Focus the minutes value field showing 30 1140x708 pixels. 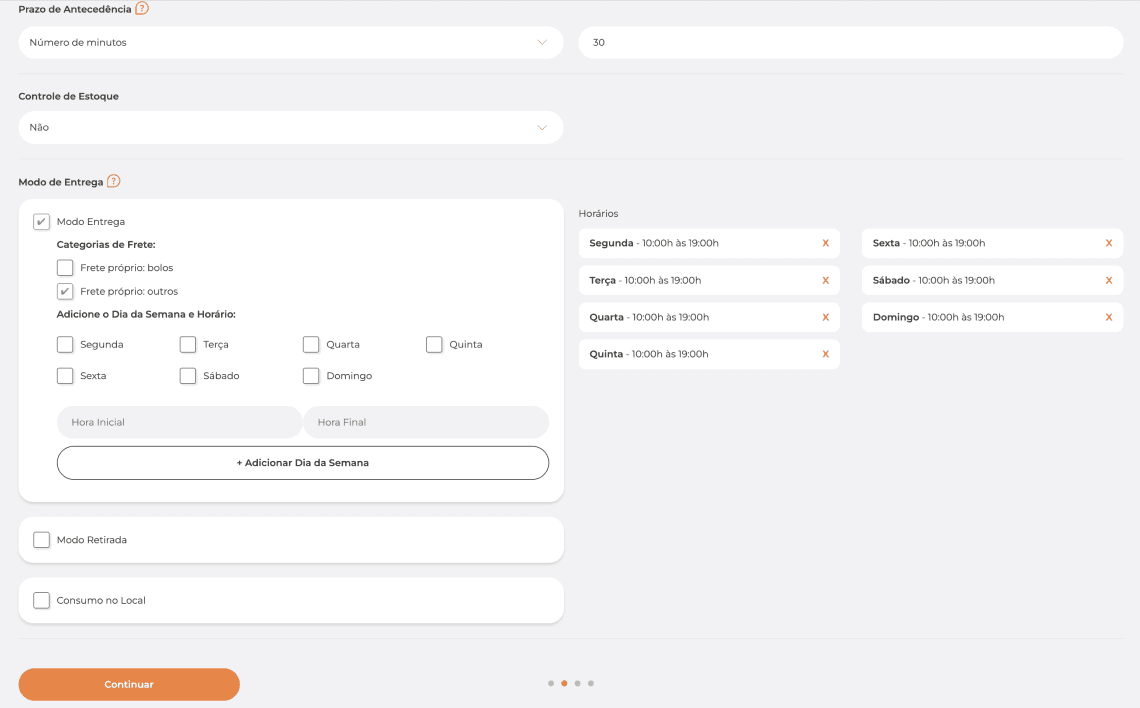(x=850, y=43)
